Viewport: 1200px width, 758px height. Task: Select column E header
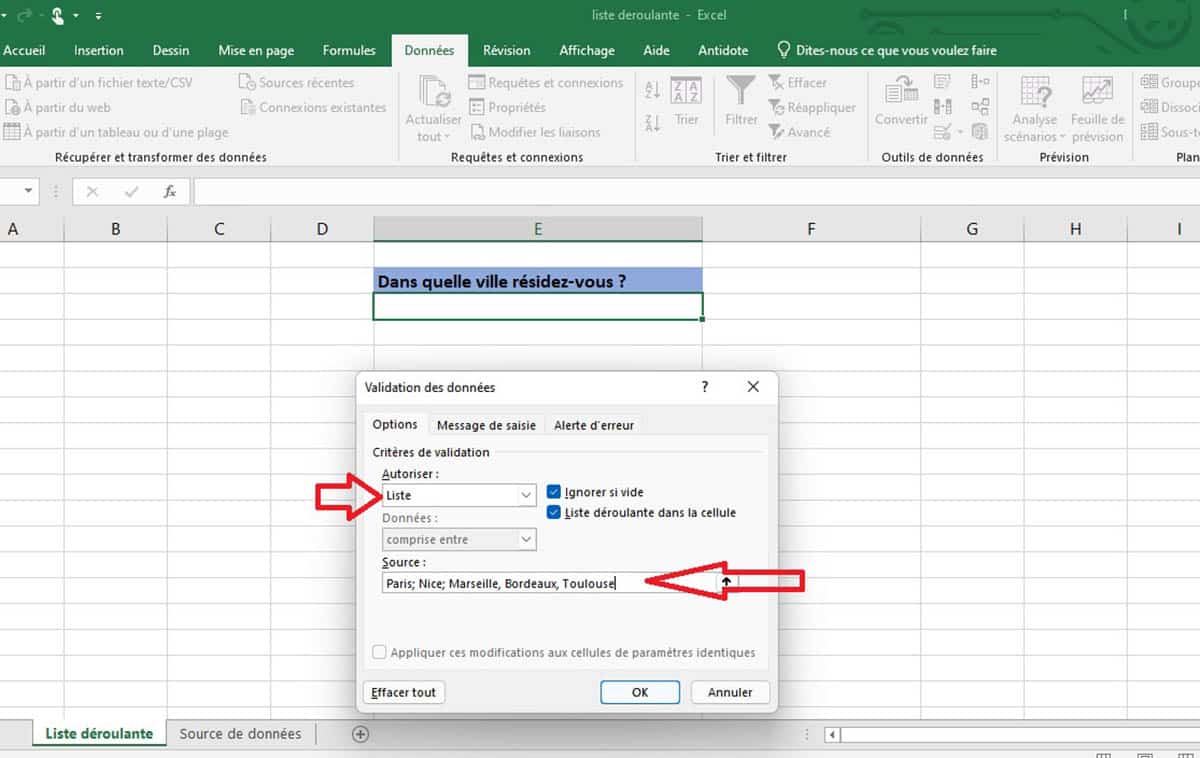[538, 229]
